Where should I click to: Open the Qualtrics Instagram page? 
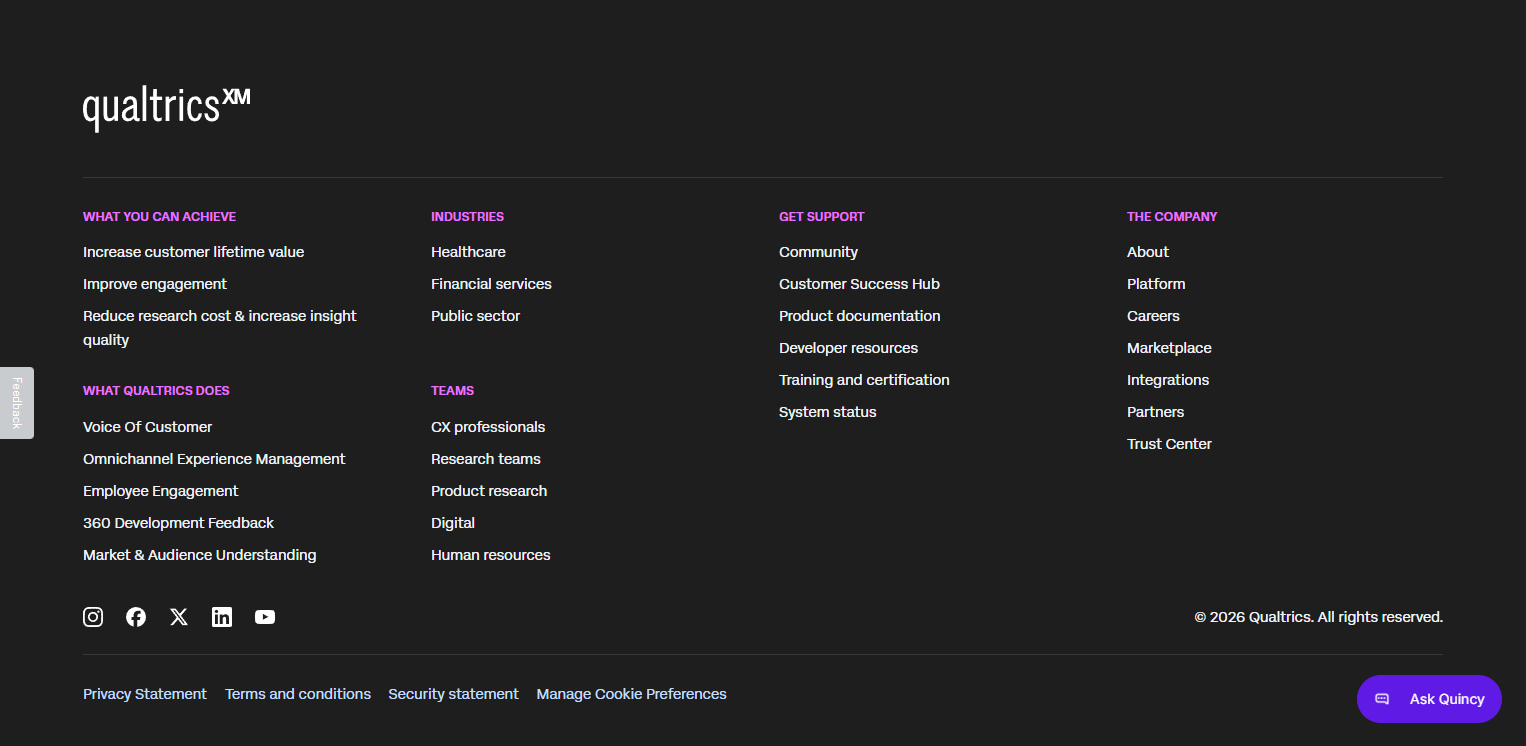tap(93, 617)
